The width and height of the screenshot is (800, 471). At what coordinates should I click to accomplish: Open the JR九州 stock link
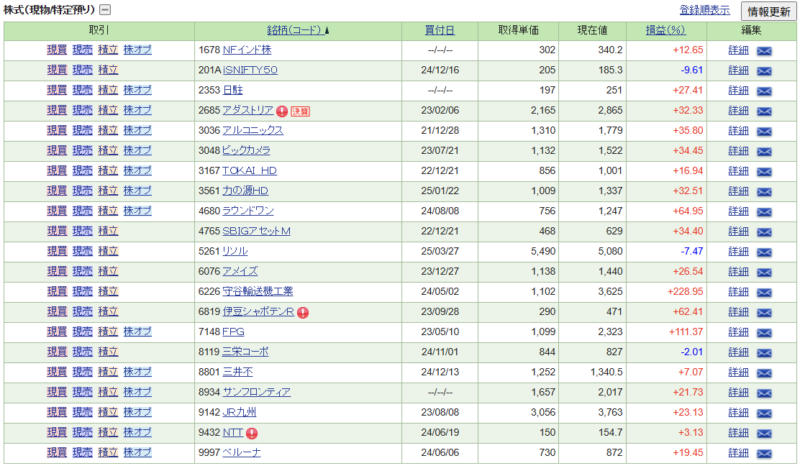(239, 412)
